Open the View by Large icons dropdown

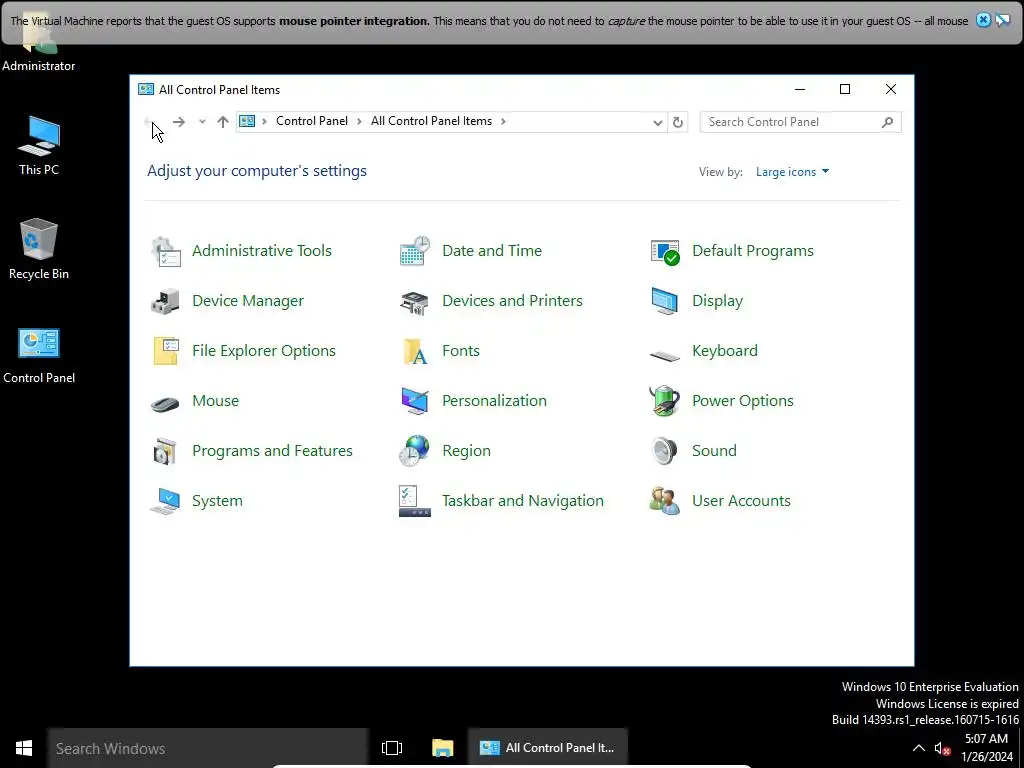[792, 172]
